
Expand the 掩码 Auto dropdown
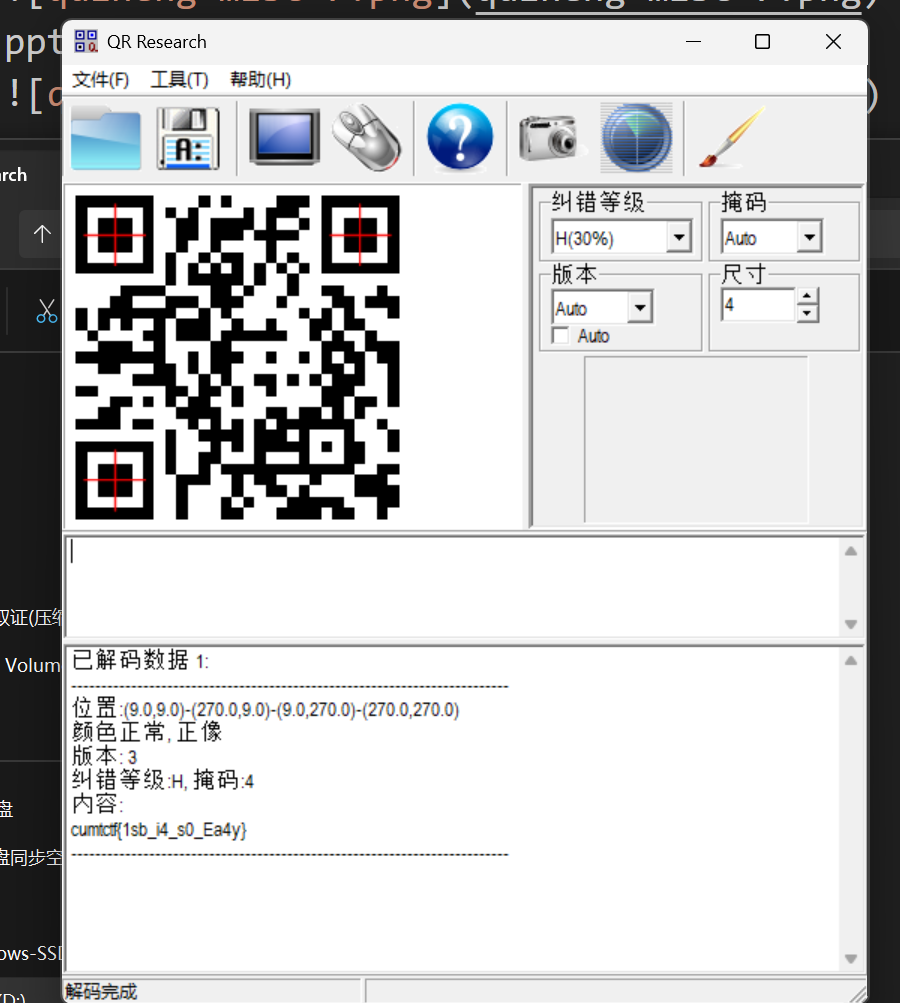(809, 237)
